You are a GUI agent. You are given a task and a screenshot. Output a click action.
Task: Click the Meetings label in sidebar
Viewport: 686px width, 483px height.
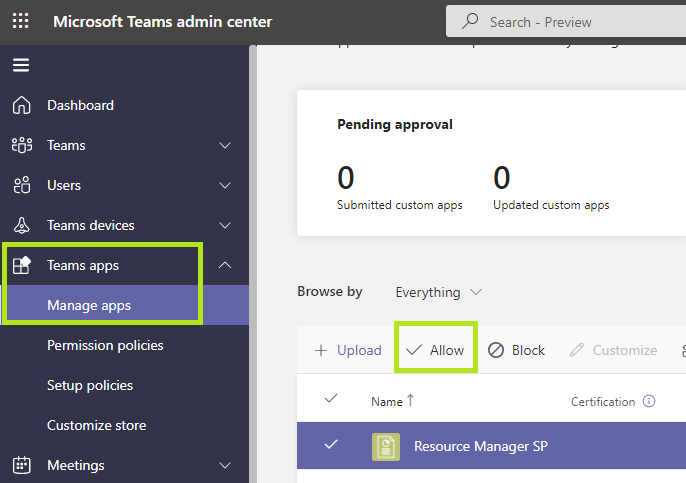(76, 465)
